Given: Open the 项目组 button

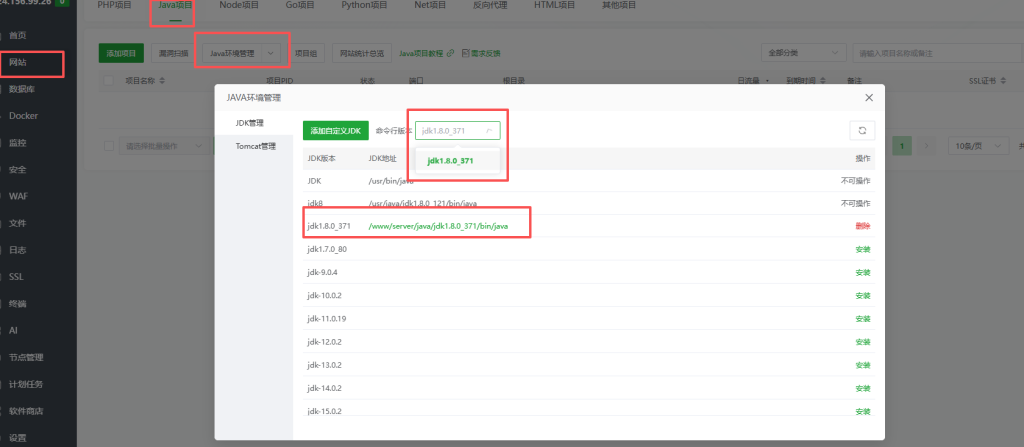Looking at the screenshot, I should click(306, 54).
